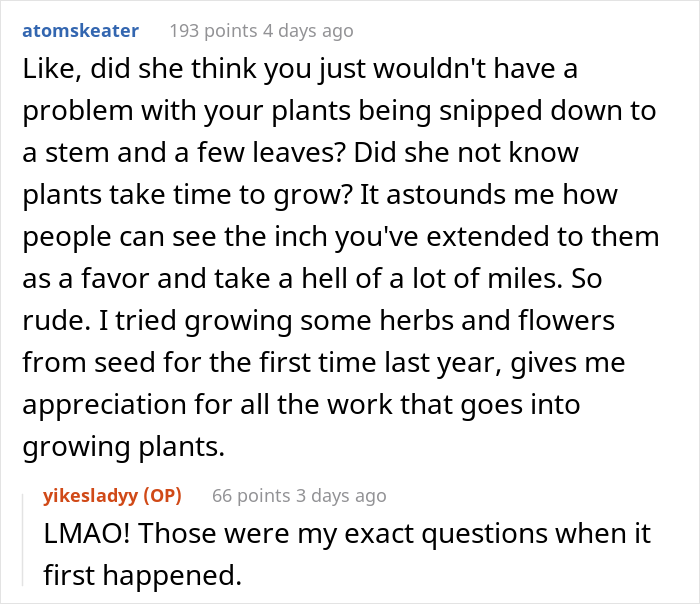The image size is (700, 604).
Task: Click the text 'a stem and a few leaves?'
Action: click(x=184, y=153)
